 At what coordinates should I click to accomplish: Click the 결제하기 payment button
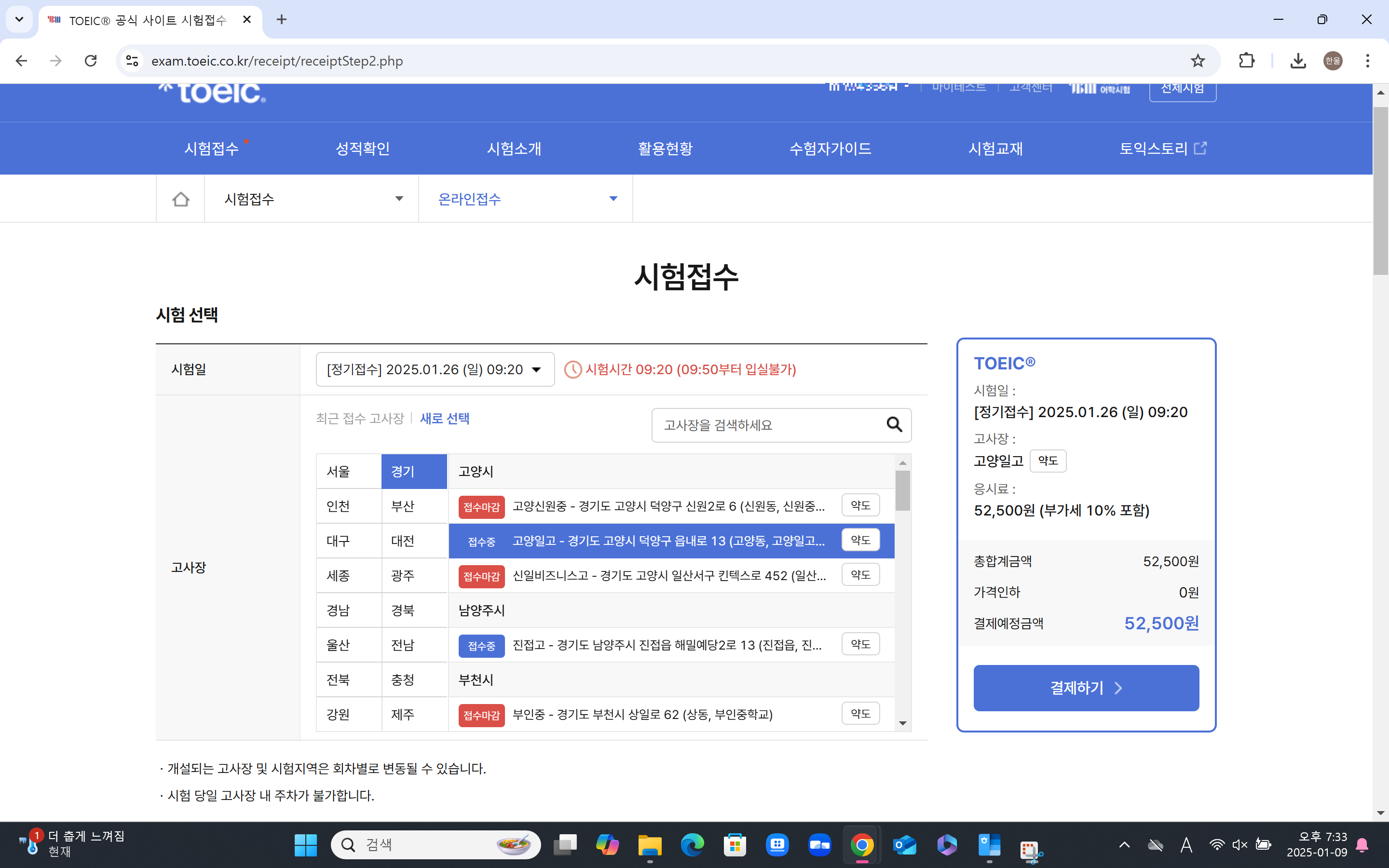tap(1085, 688)
